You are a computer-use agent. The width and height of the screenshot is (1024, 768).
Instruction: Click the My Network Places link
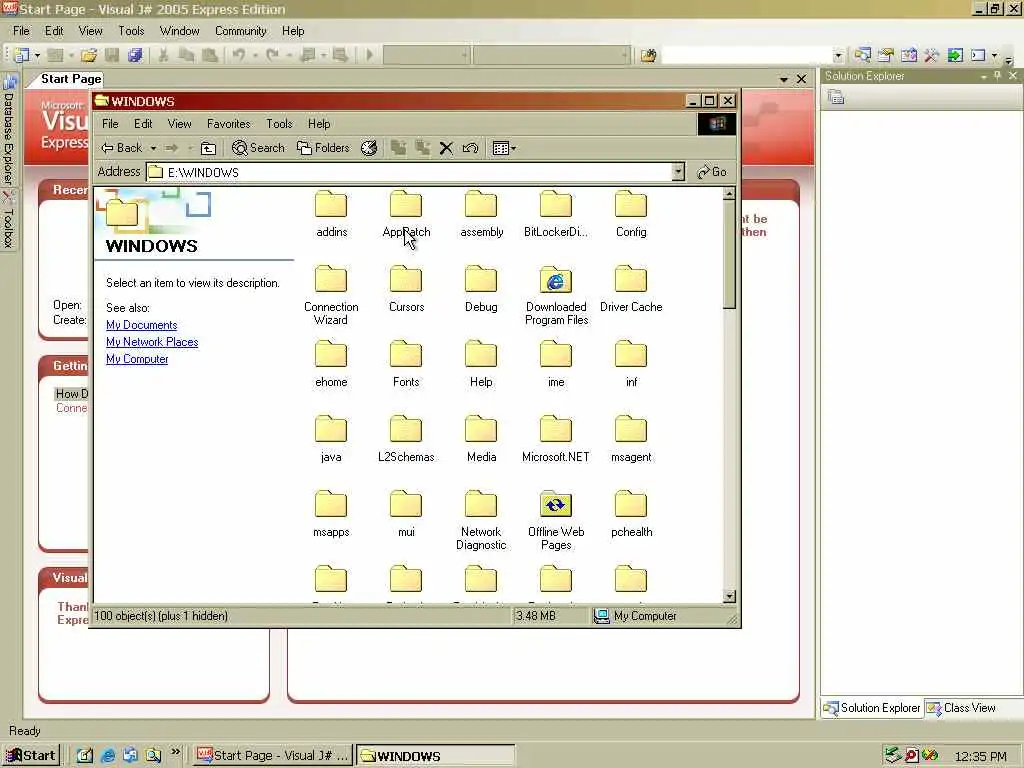click(x=152, y=342)
